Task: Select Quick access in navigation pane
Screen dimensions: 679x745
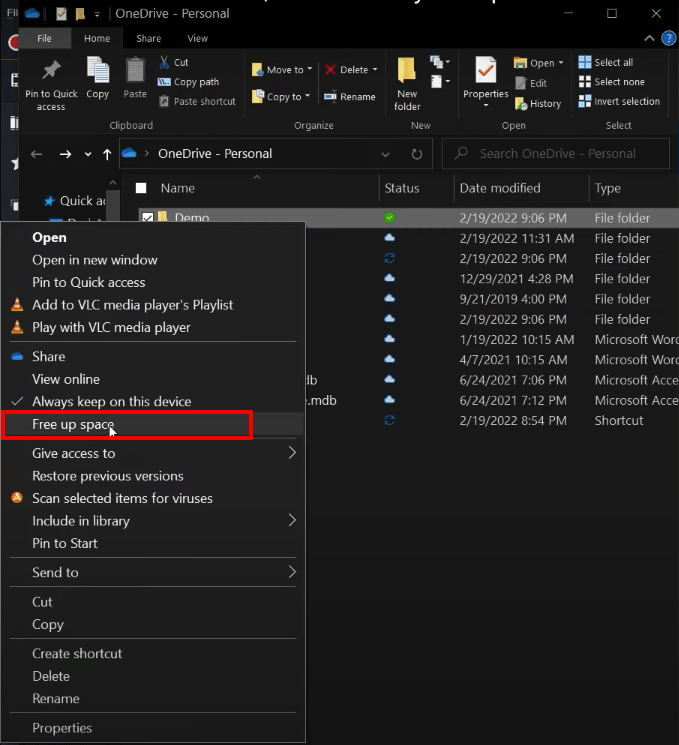Action: [x=76, y=201]
